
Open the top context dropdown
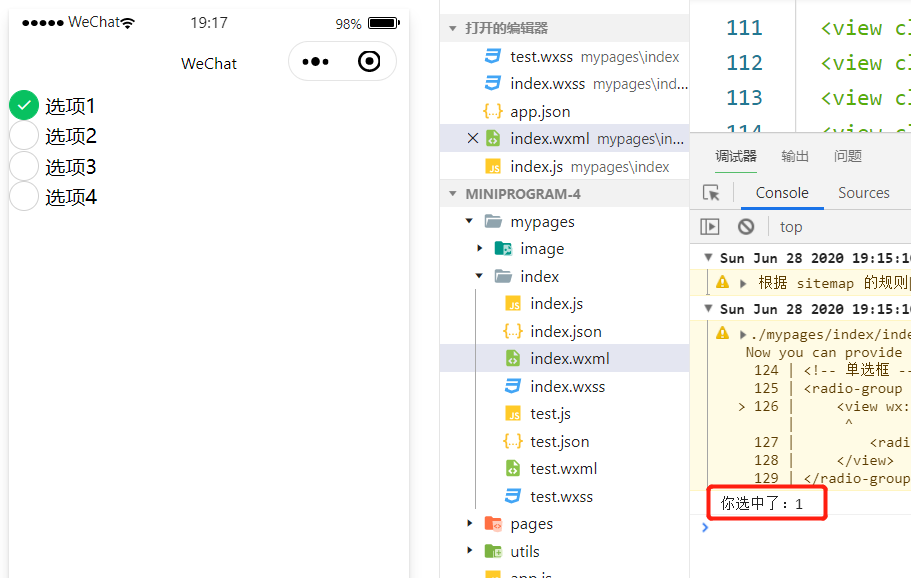coord(791,227)
